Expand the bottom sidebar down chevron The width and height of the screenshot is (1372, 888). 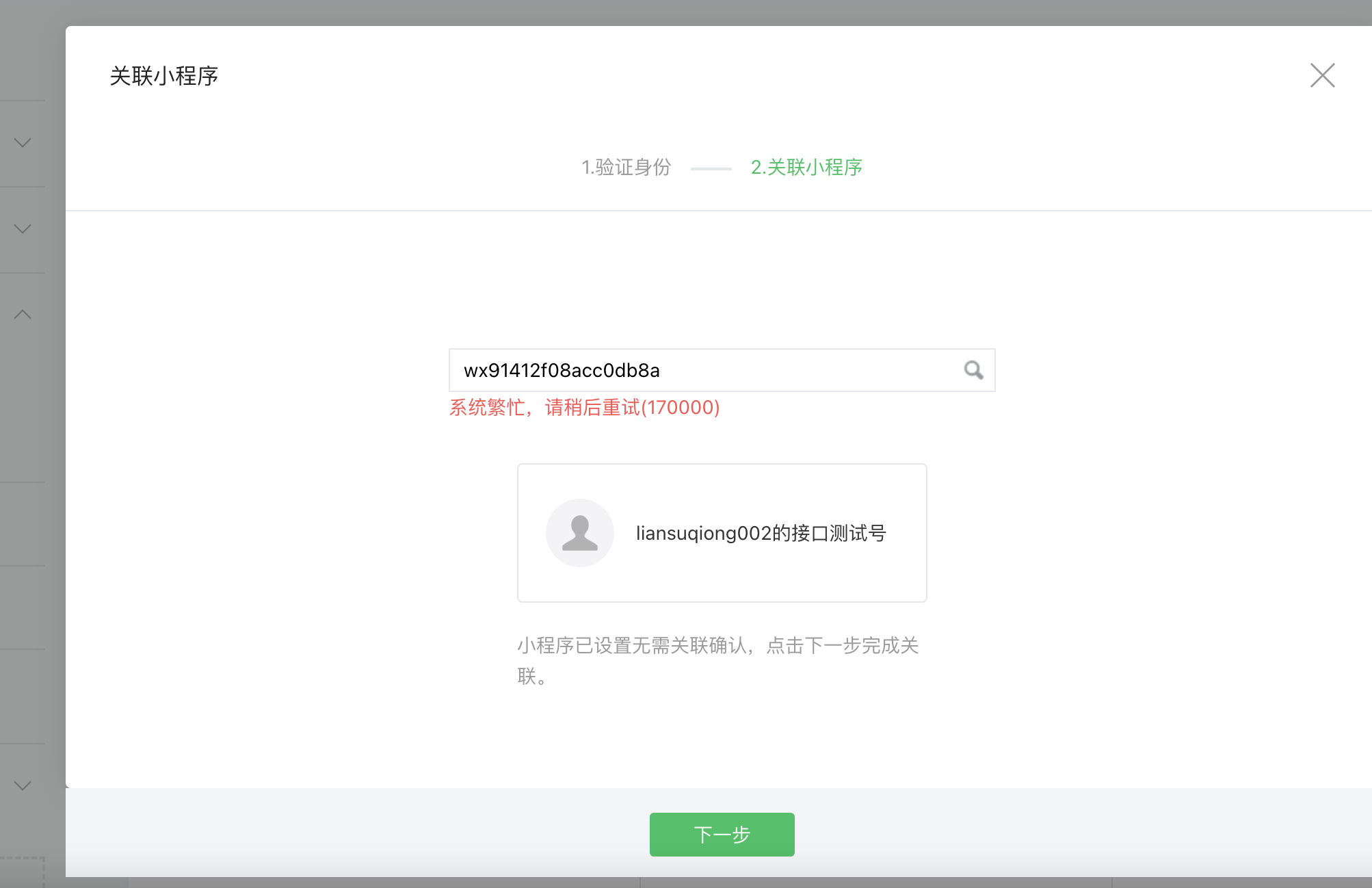click(x=23, y=786)
